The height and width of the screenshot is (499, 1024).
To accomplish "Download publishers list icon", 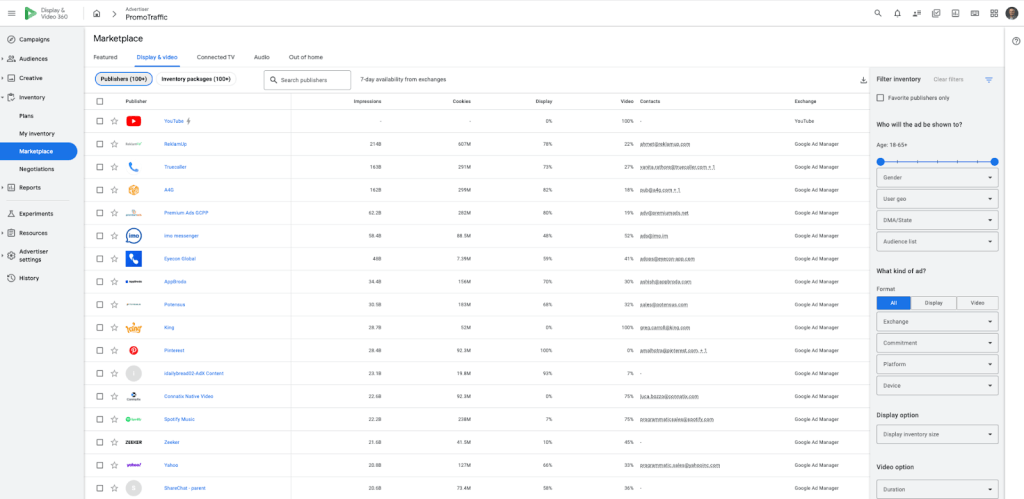I will pos(863,80).
